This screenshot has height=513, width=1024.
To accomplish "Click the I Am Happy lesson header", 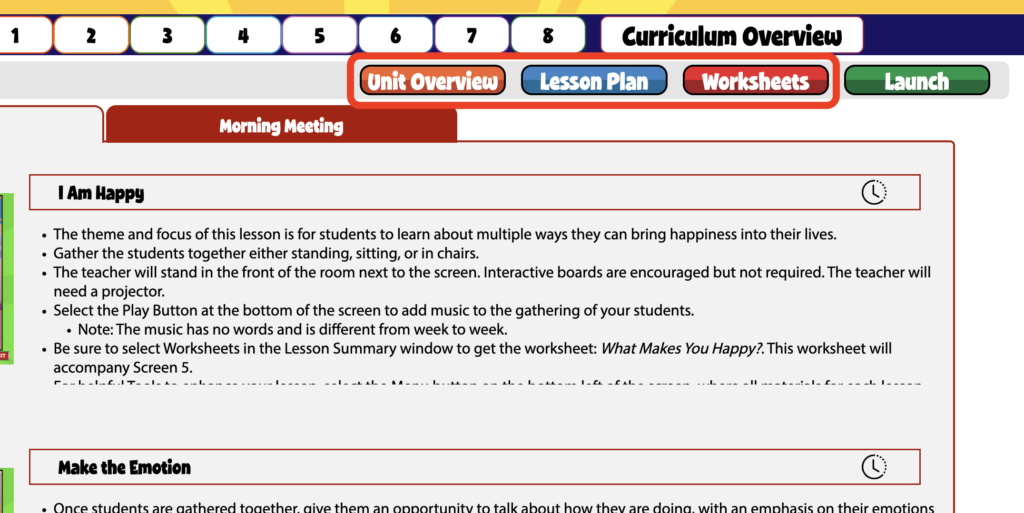I will (475, 193).
